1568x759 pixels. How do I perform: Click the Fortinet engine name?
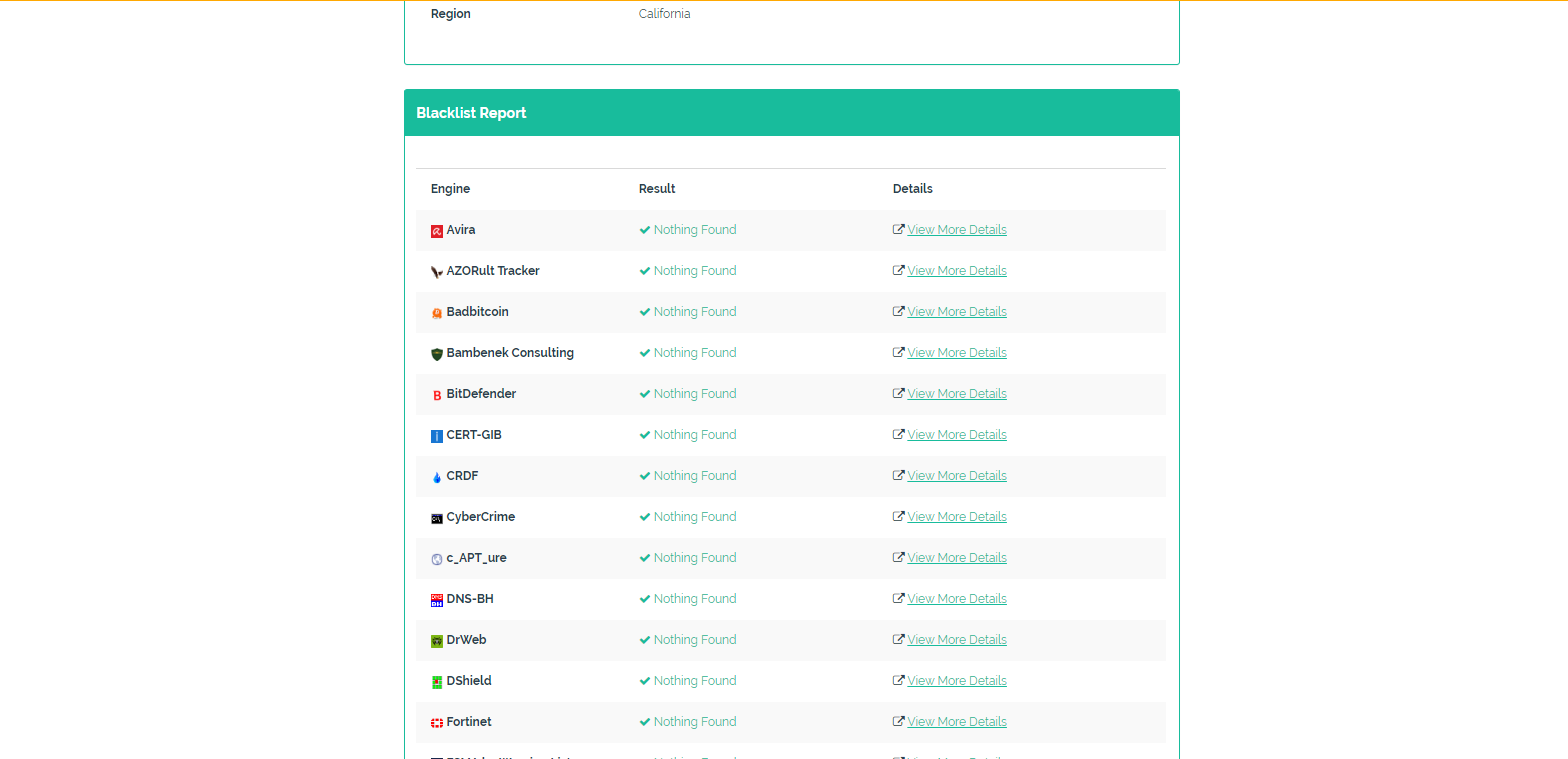[x=469, y=722]
